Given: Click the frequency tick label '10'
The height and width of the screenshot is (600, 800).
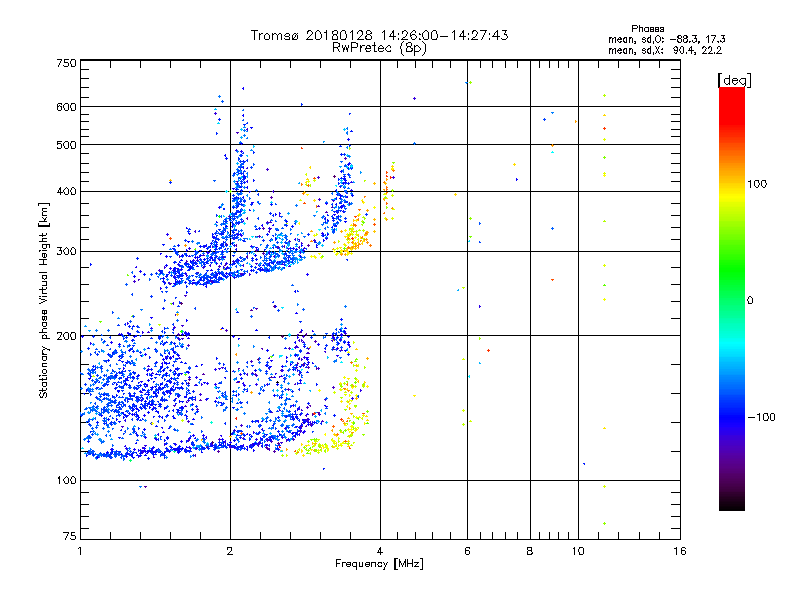Looking at the screenshot, I should (578, 551).
